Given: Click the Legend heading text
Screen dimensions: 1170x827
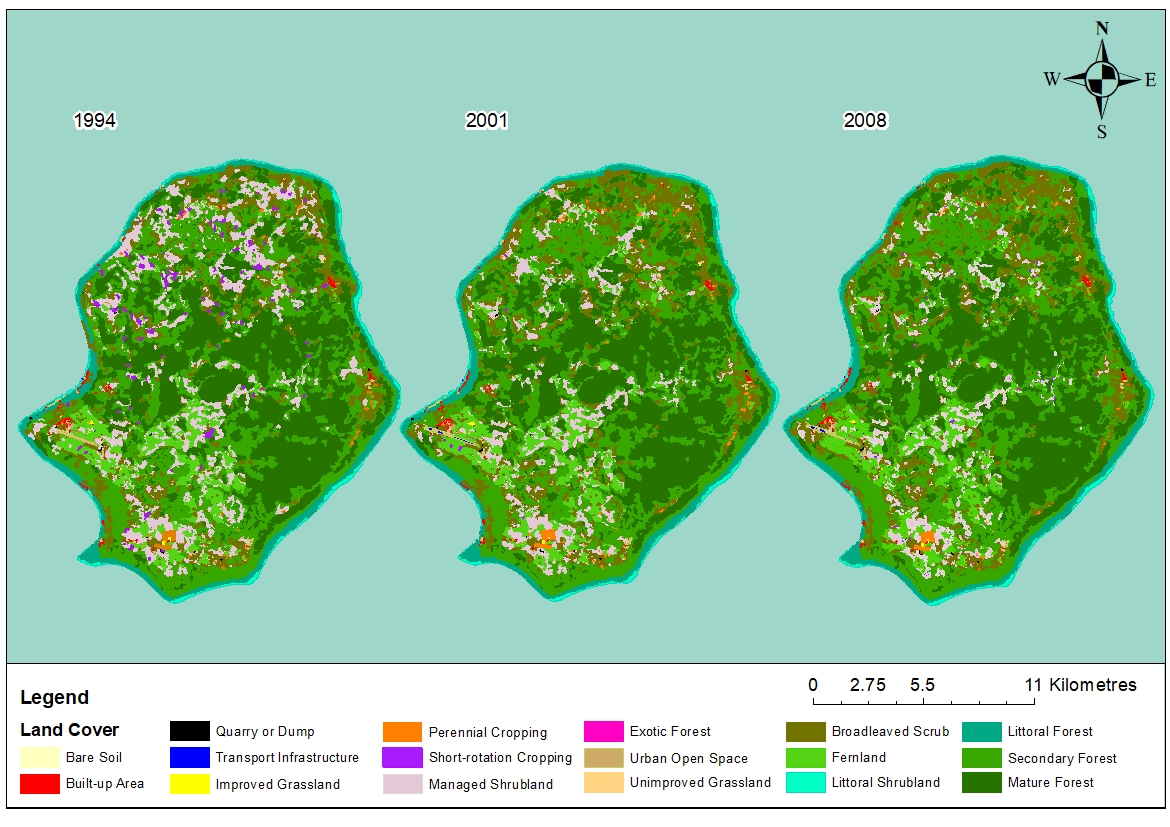Looking at the screenshot, I should click(54, 697).
